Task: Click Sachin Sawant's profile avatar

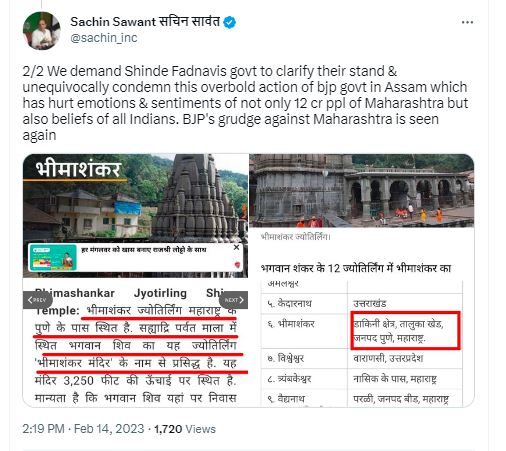Action: tap(41, 31)
